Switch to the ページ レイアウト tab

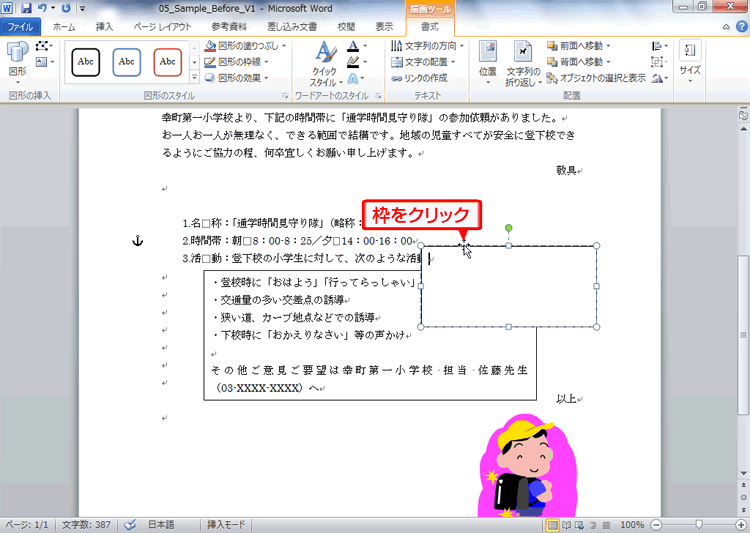tap(162, 27)
